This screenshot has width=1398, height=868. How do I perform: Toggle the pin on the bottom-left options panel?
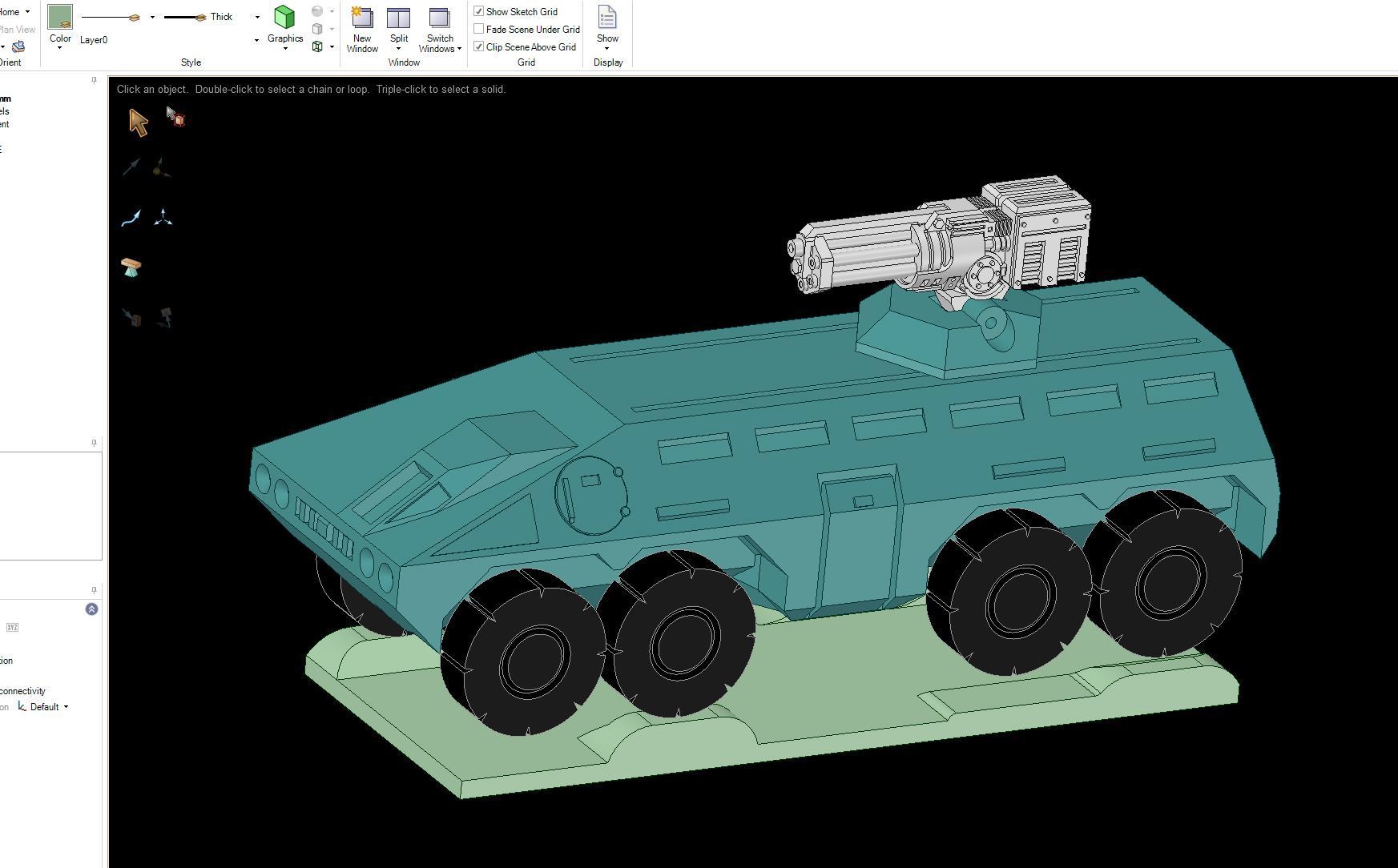[x=94, y=590]
